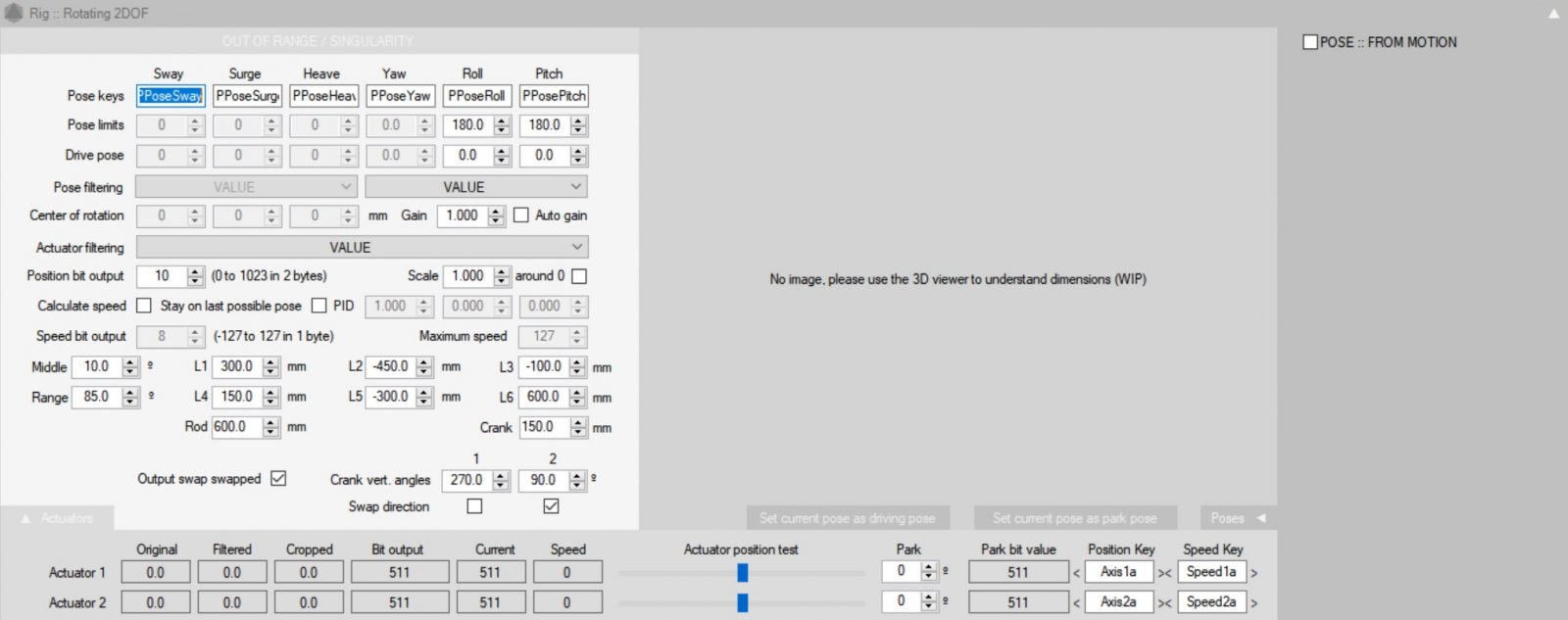Click the PPoseYaw pose key field
The image size is (1568, 620).
(400, 96)
